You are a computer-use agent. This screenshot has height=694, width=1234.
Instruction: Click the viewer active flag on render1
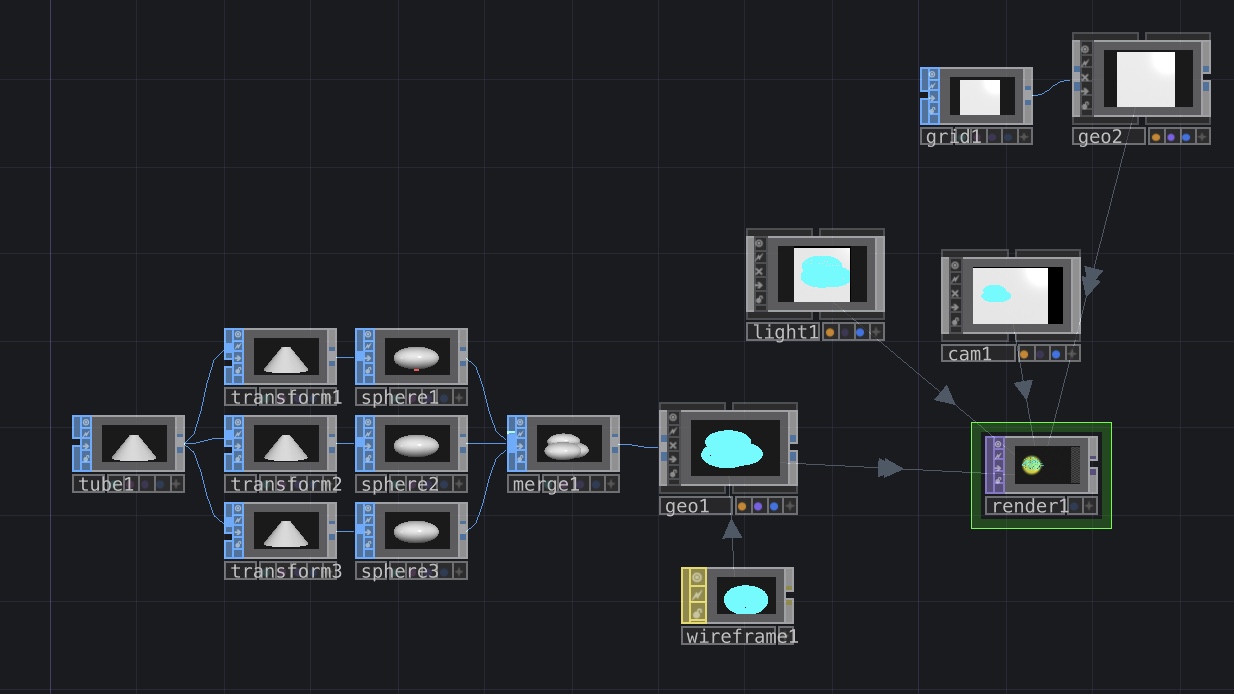(998, 445)
